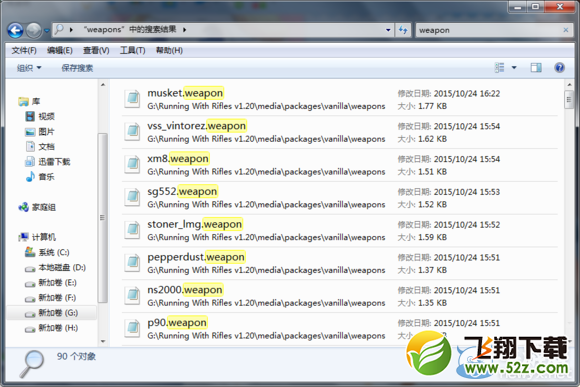Click the 保存搜索 save search button
The height and width of the screenshot is (387, 580).
[77, 68]
